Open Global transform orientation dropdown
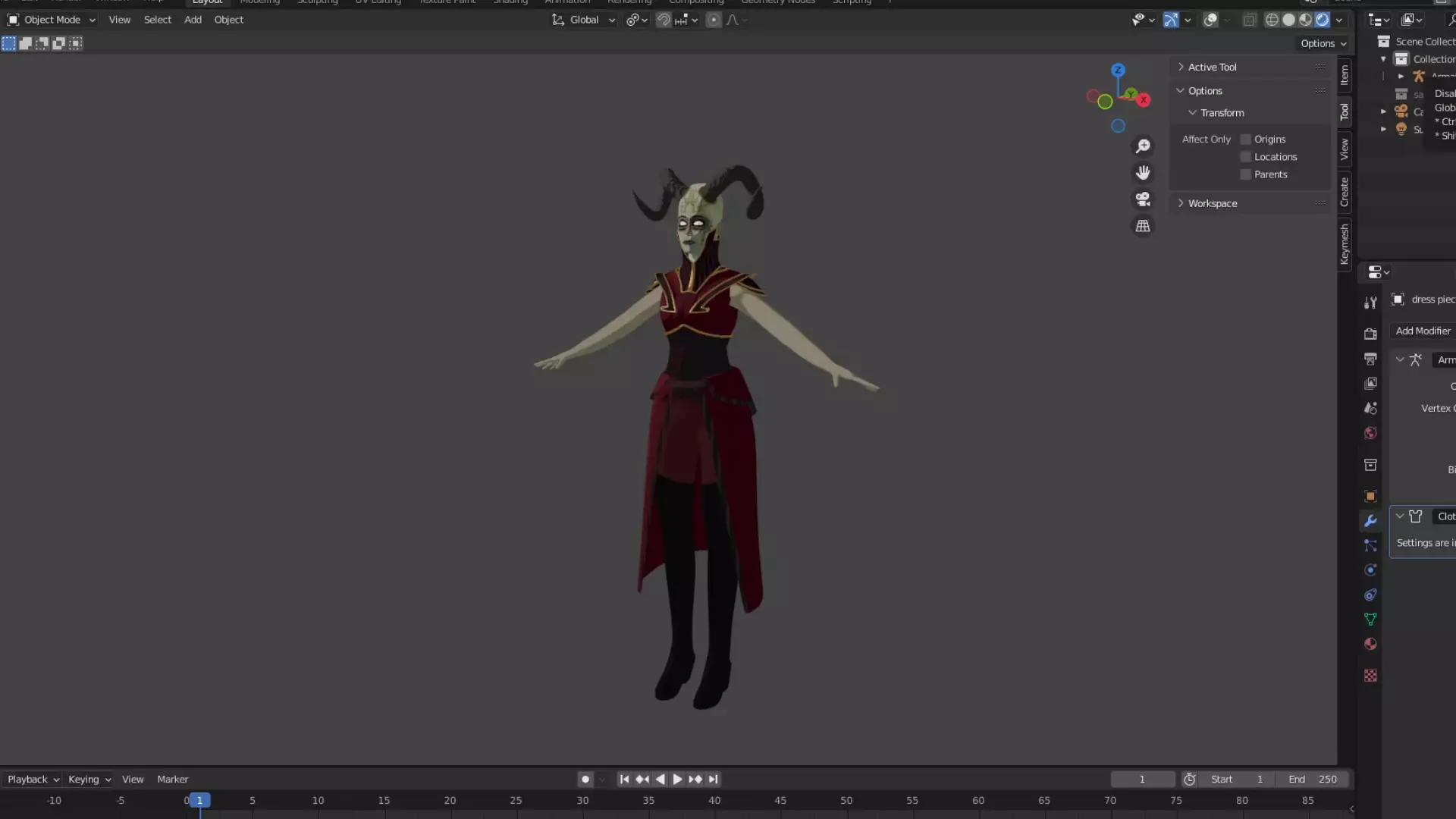Viewport: 1456px width, 819px height. coord(583,20)
